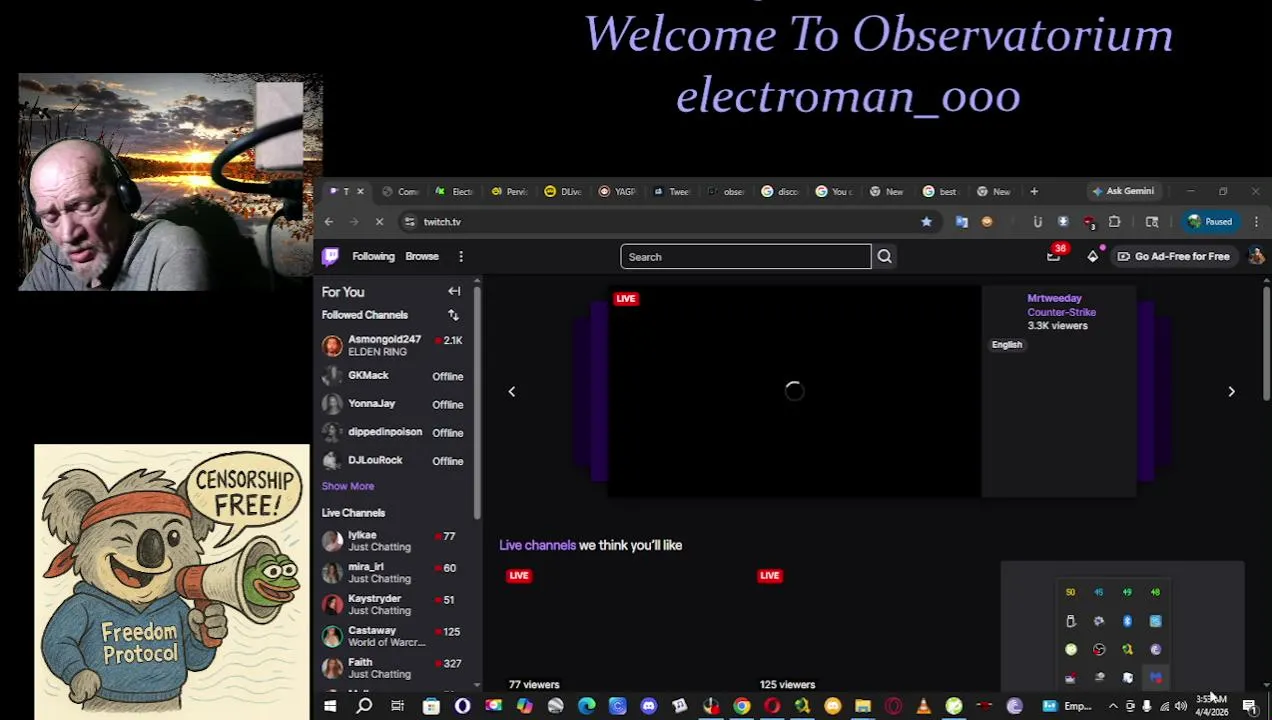Screen dimensions: 1272x720
Task: Open the Twitch bits diamond icon
Action: pyautogui.click(x=1092, y=256)
